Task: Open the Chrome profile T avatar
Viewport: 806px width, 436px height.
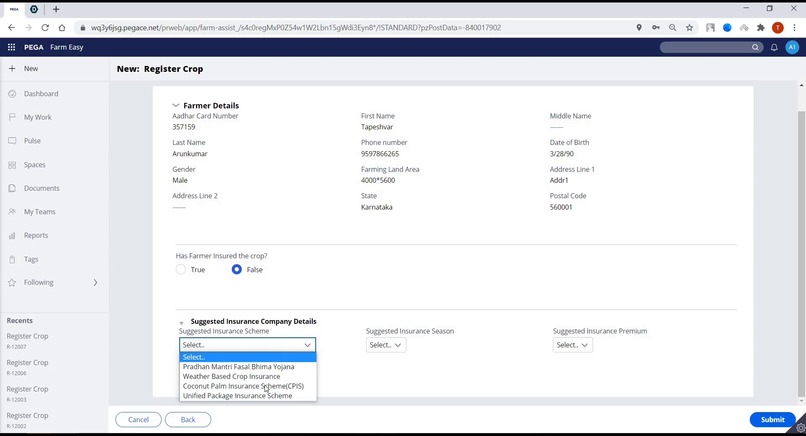Action: [778, 28]
